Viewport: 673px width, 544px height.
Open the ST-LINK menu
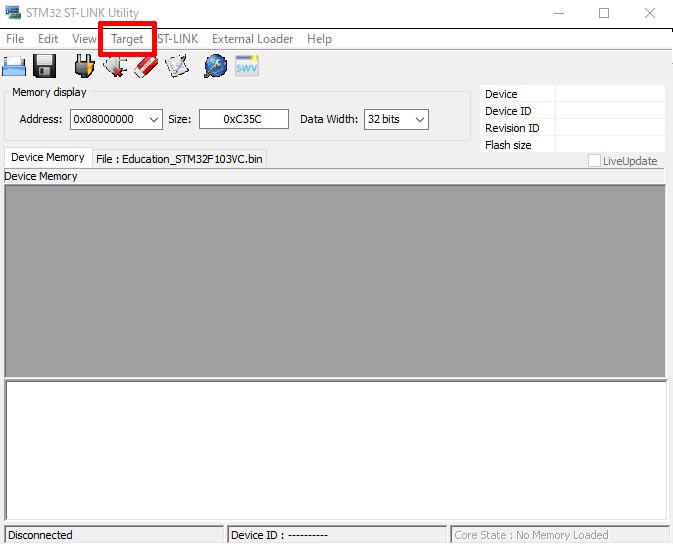tap(178, 39)
